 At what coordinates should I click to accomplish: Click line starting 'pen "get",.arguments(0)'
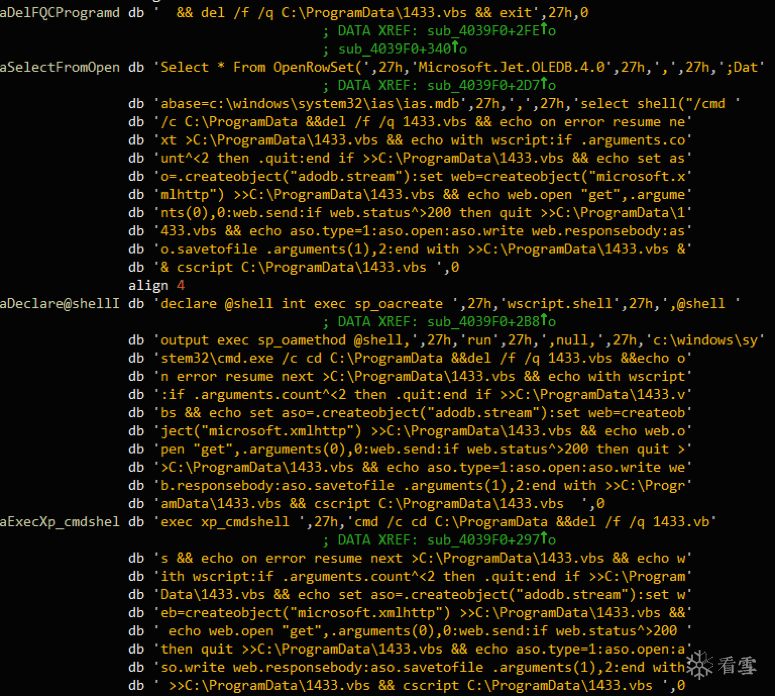[x=410, y=449]
